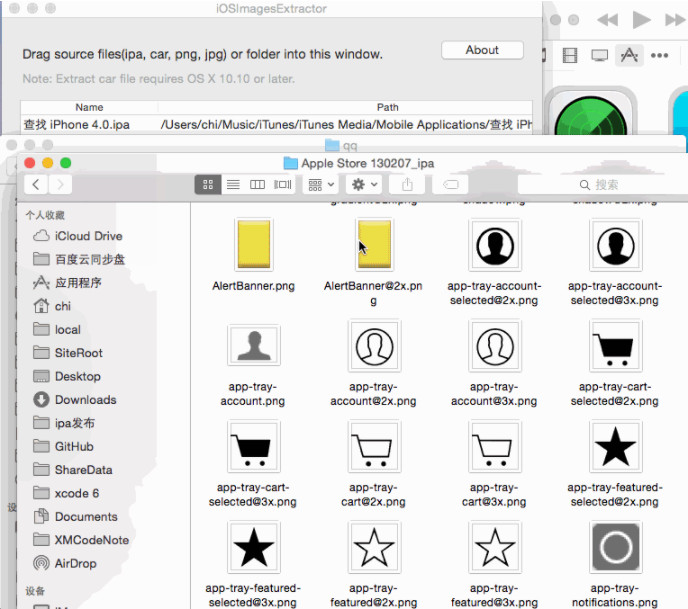Select app-tray-cart@2x.png file
Screen dimensions: 688x609
[374, 447]
